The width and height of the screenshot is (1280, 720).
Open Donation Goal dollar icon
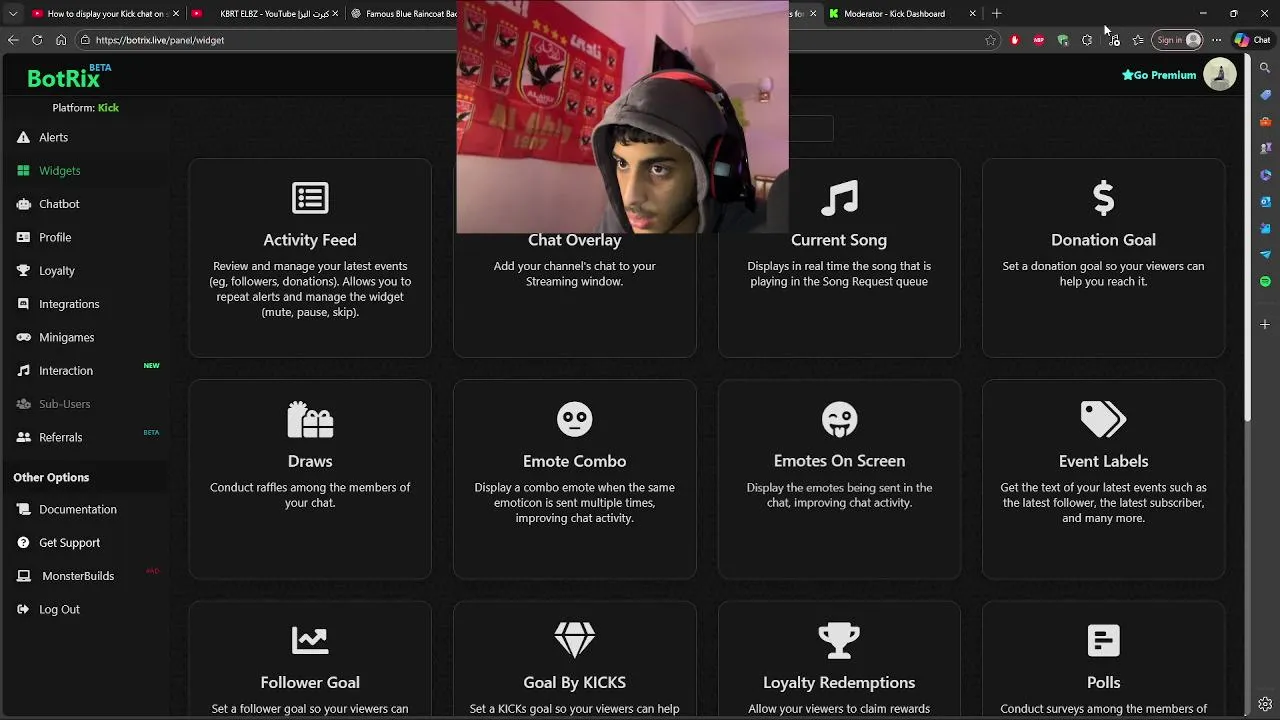(1103, 198)
